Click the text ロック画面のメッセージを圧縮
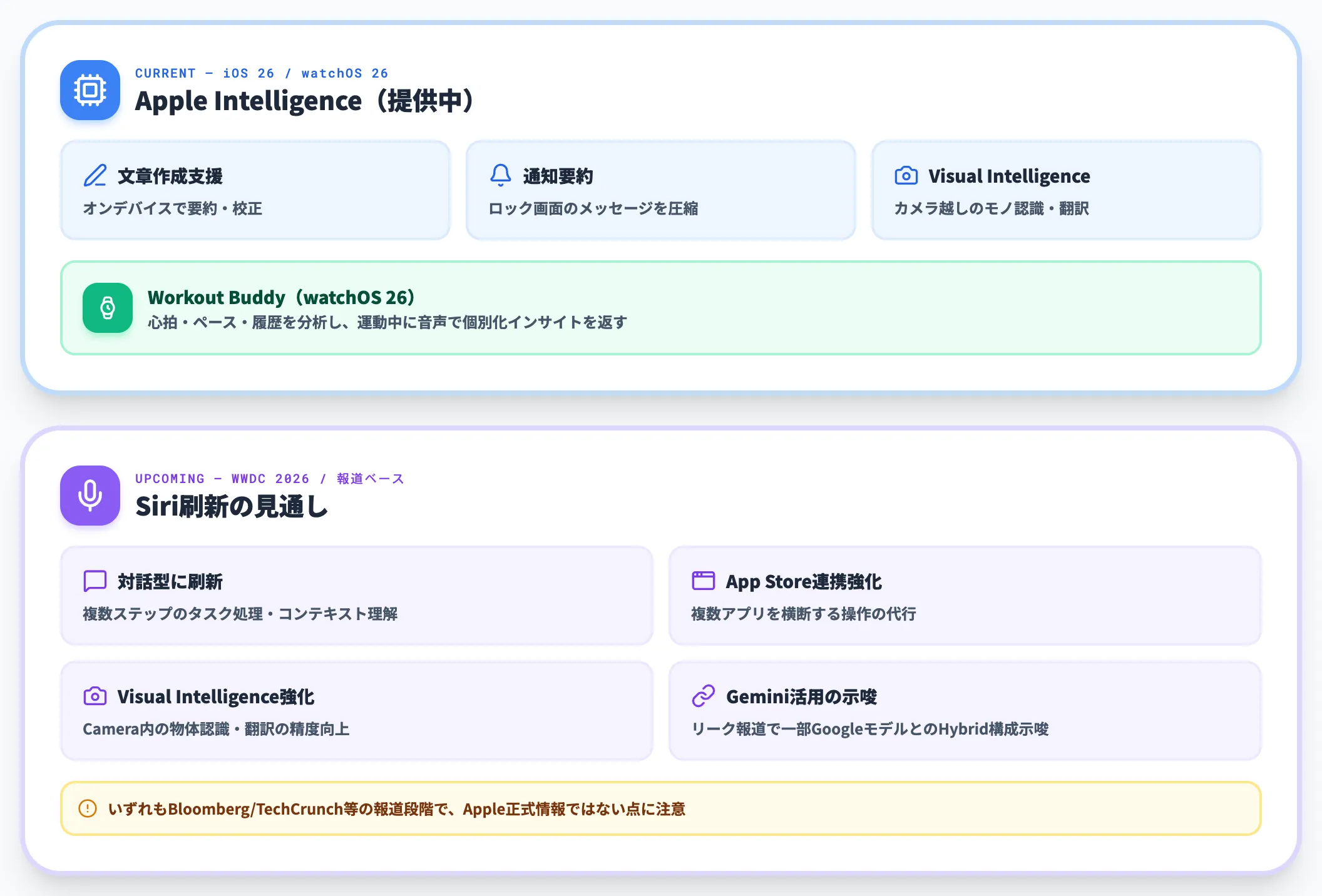The image size is (1322, 896). pos(593,208)
